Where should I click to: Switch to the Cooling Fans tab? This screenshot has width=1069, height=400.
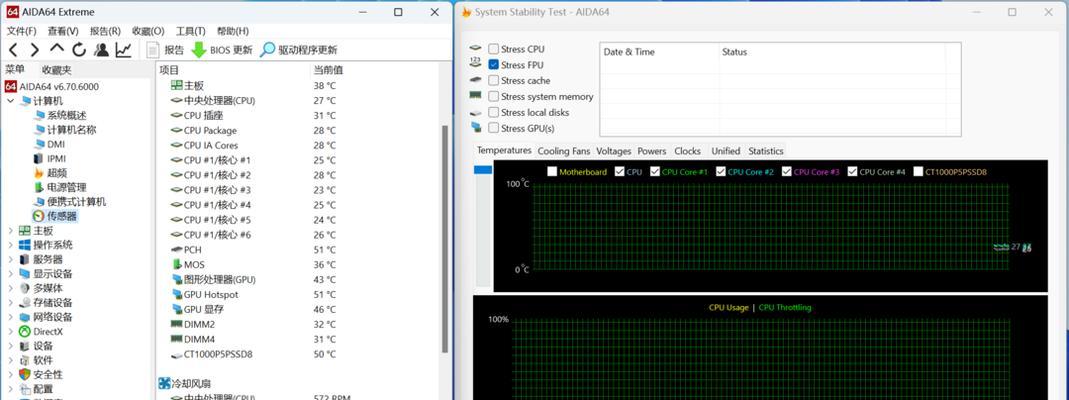pos(563,151)
